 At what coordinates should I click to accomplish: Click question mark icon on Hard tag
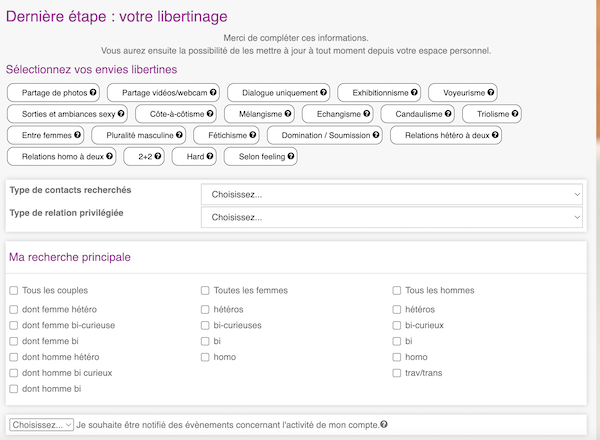[209, 156]
